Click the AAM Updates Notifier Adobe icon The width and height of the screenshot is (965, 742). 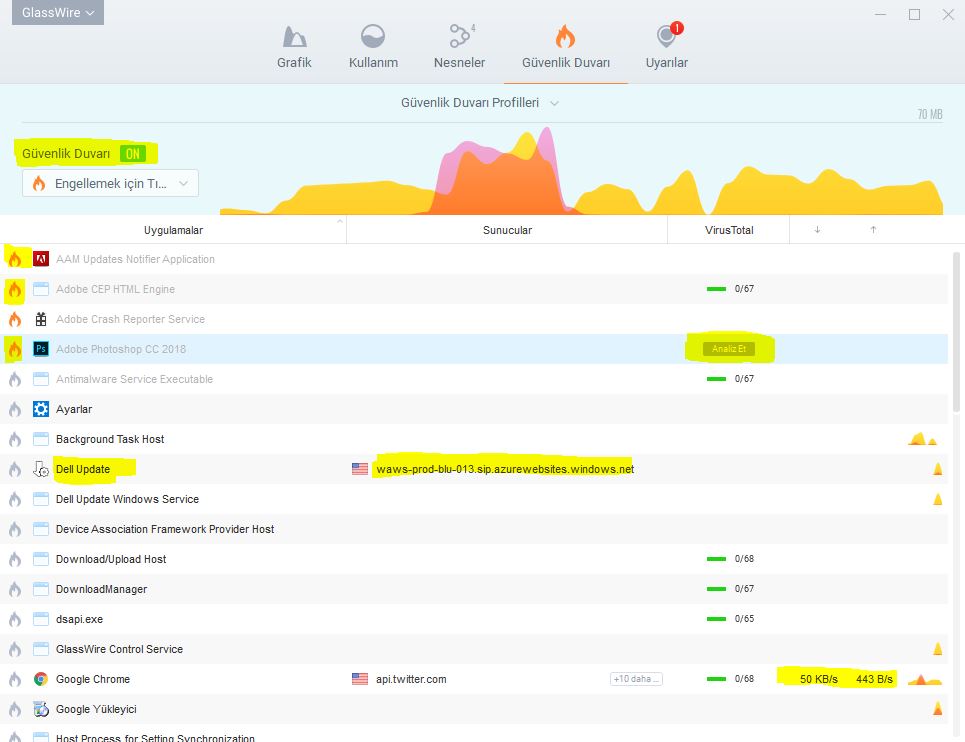41,259
